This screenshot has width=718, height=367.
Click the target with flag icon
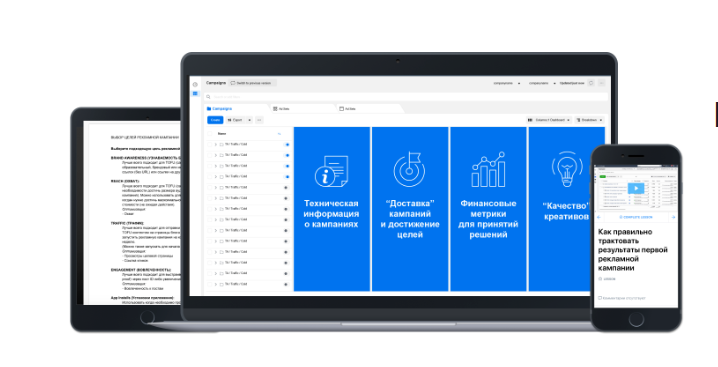coord(409,169)
